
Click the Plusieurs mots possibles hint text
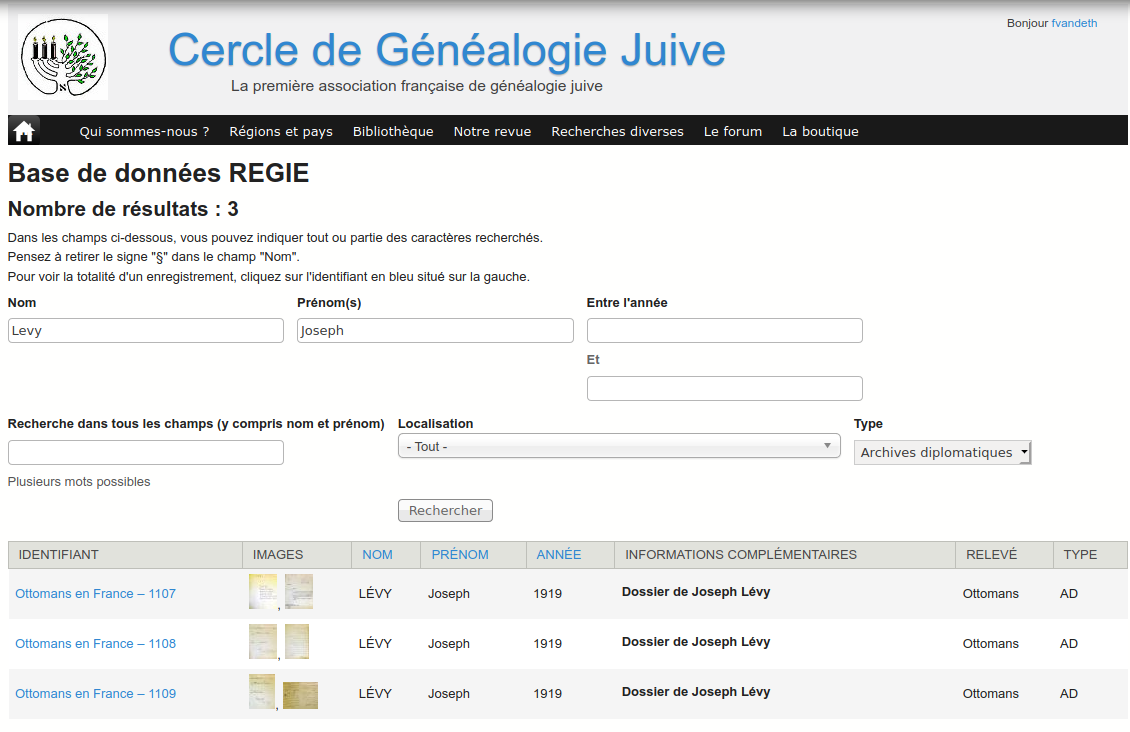(x=79, y=482)
